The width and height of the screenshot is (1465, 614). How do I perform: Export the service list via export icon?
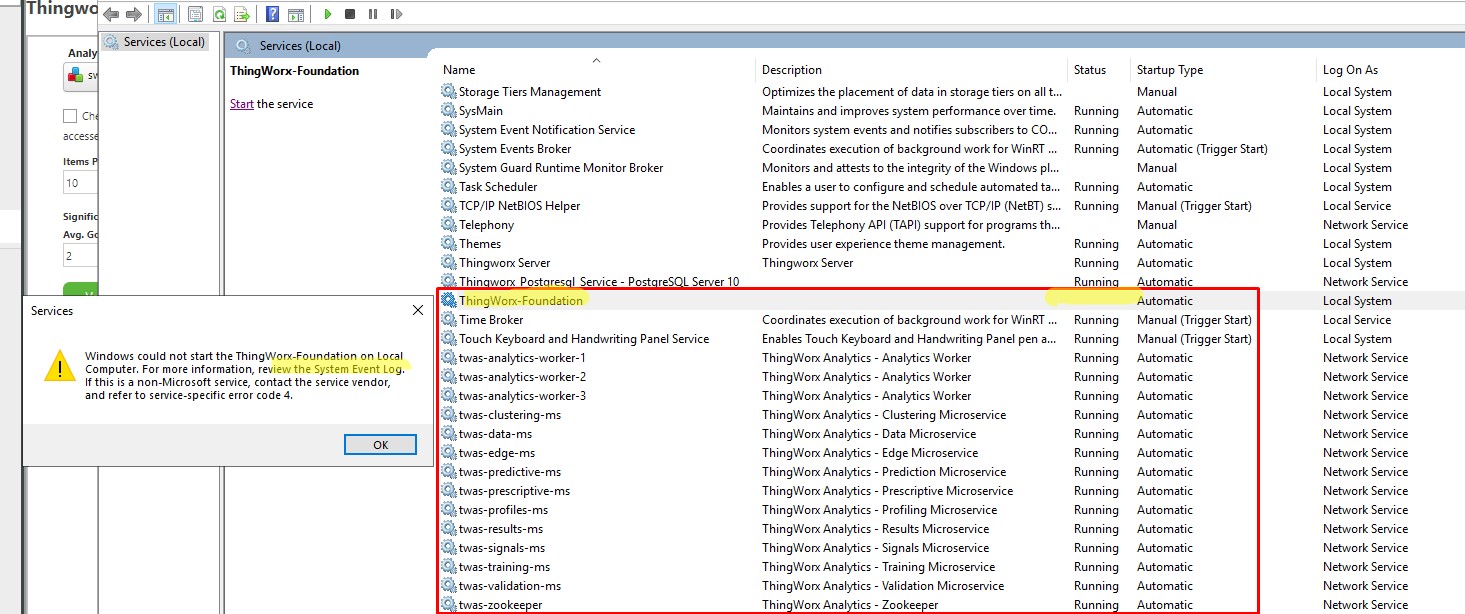coord(242,14)
